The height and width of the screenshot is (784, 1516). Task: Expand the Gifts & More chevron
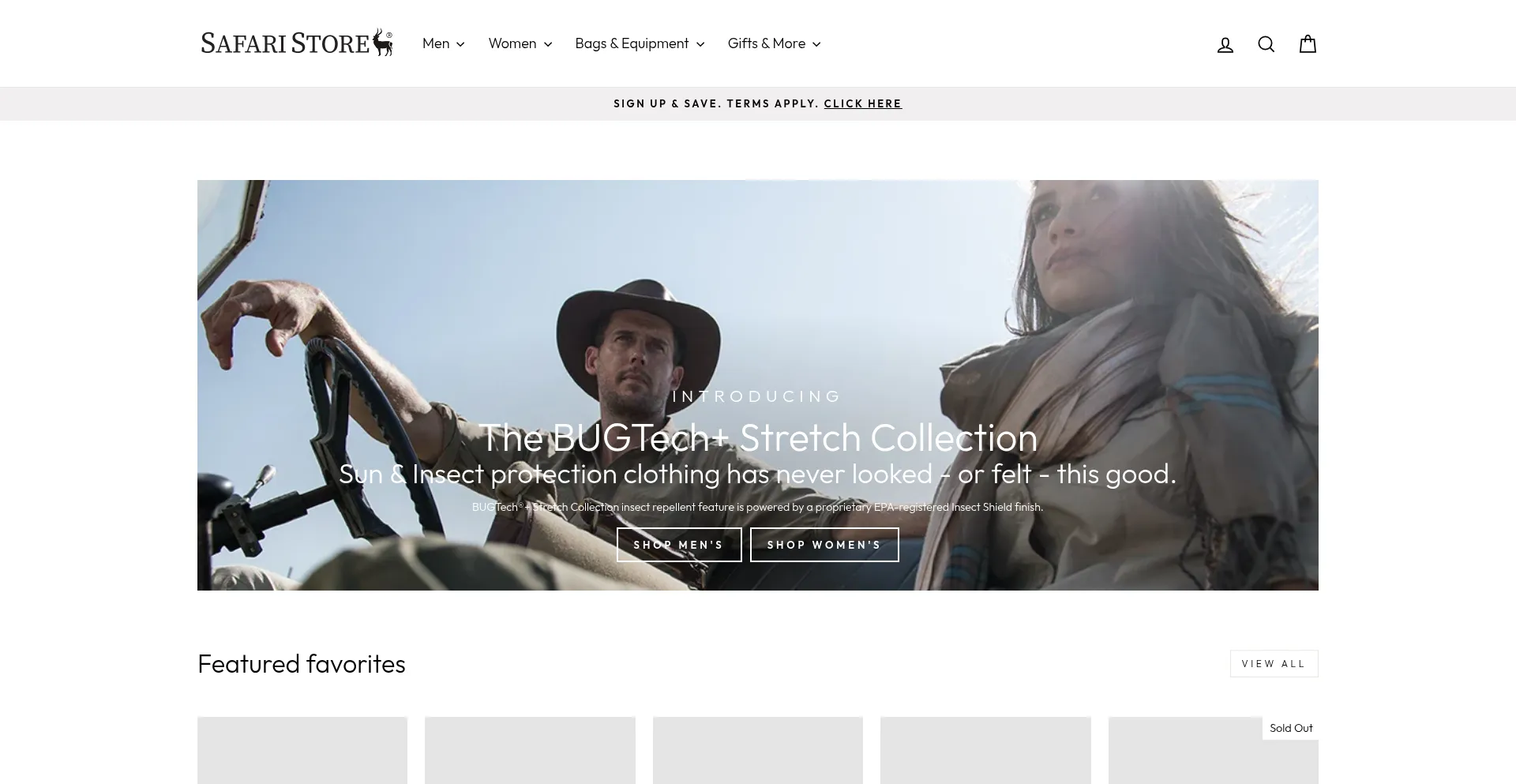(x=816, y=44)
